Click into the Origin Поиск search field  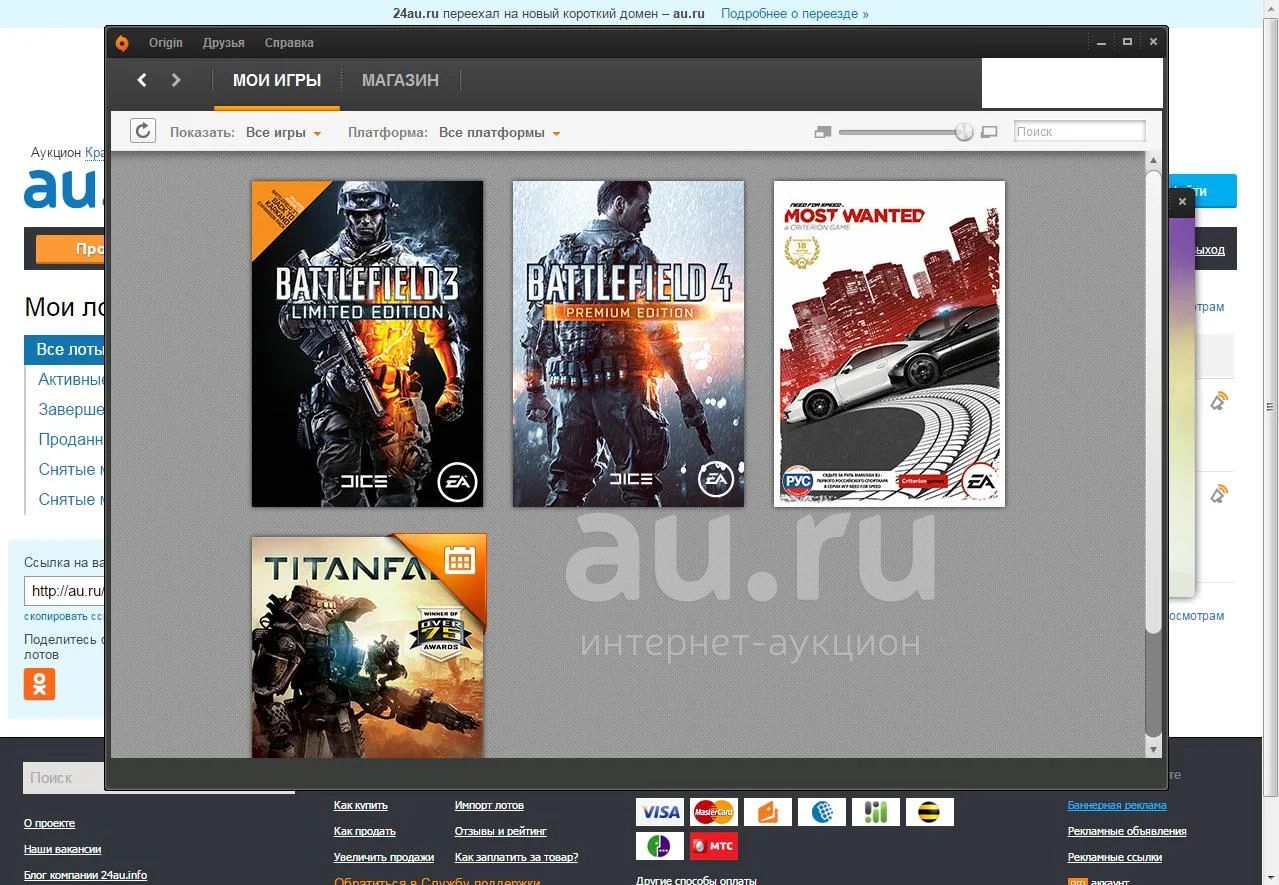(1080, 131)
